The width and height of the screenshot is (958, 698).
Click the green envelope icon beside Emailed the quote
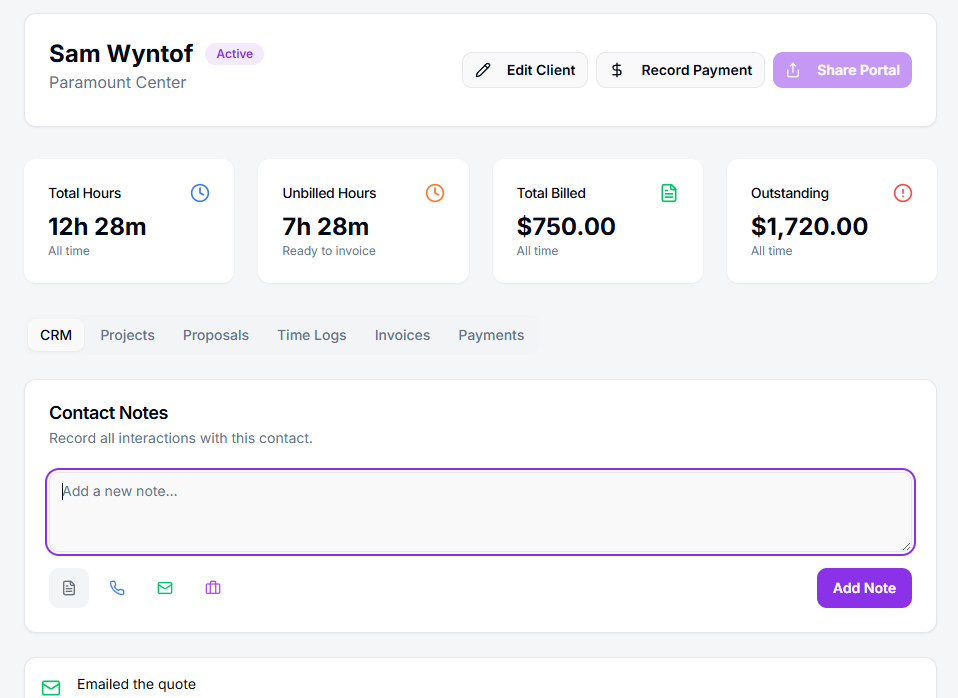click(x=51, y=688)
